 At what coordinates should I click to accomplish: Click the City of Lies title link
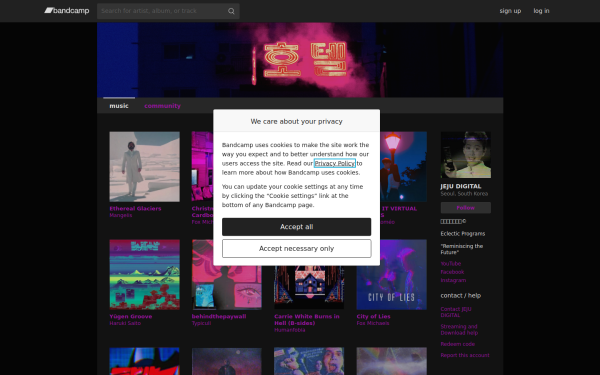pyautogui.click(x=373, y=316)
